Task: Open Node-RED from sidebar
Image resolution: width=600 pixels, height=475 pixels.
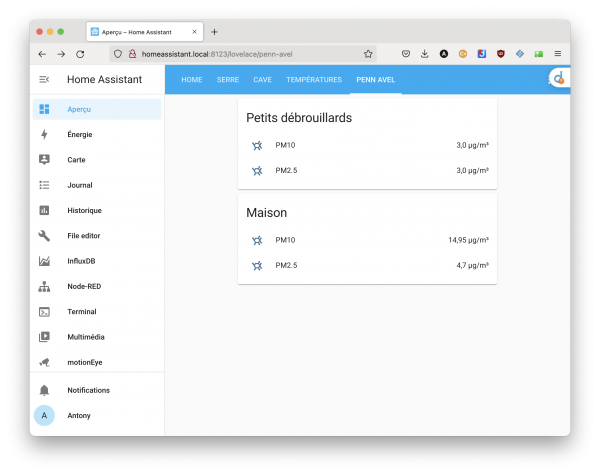Action: click(84, 287)
